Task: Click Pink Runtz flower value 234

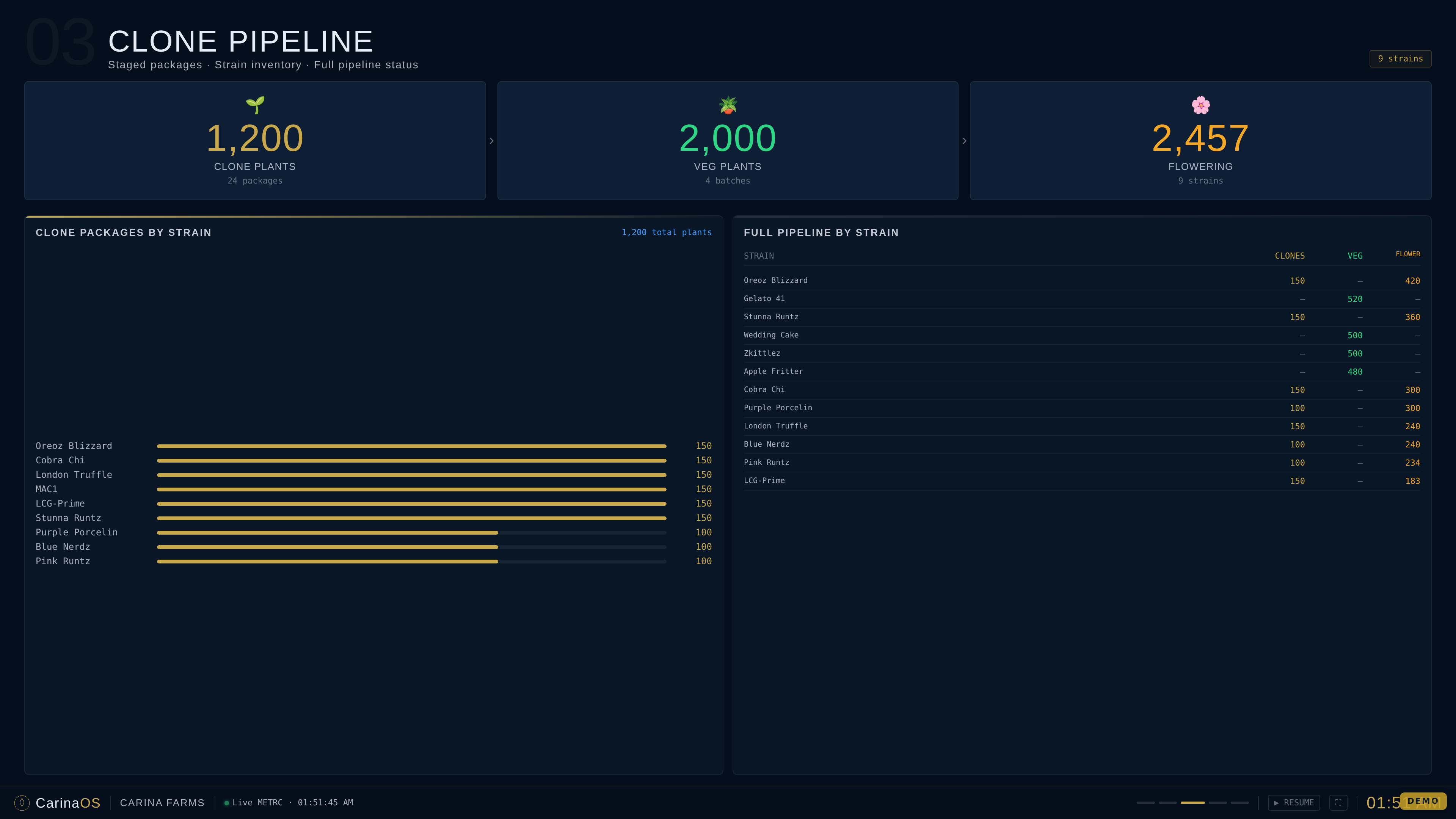Action: click(1412, 463)
